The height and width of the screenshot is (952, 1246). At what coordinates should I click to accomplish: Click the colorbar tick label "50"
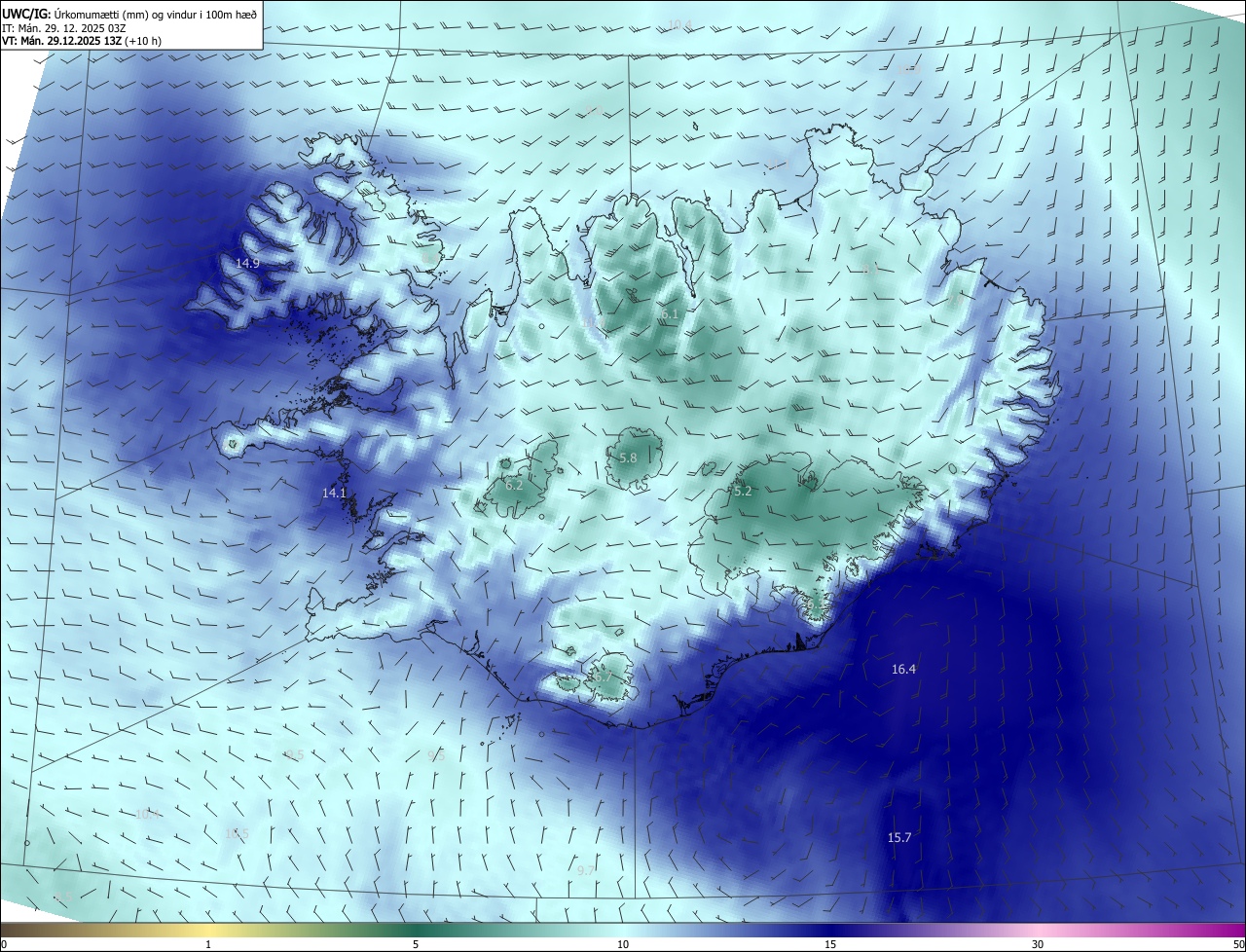pyautogui.click(x=1239, y=944)
